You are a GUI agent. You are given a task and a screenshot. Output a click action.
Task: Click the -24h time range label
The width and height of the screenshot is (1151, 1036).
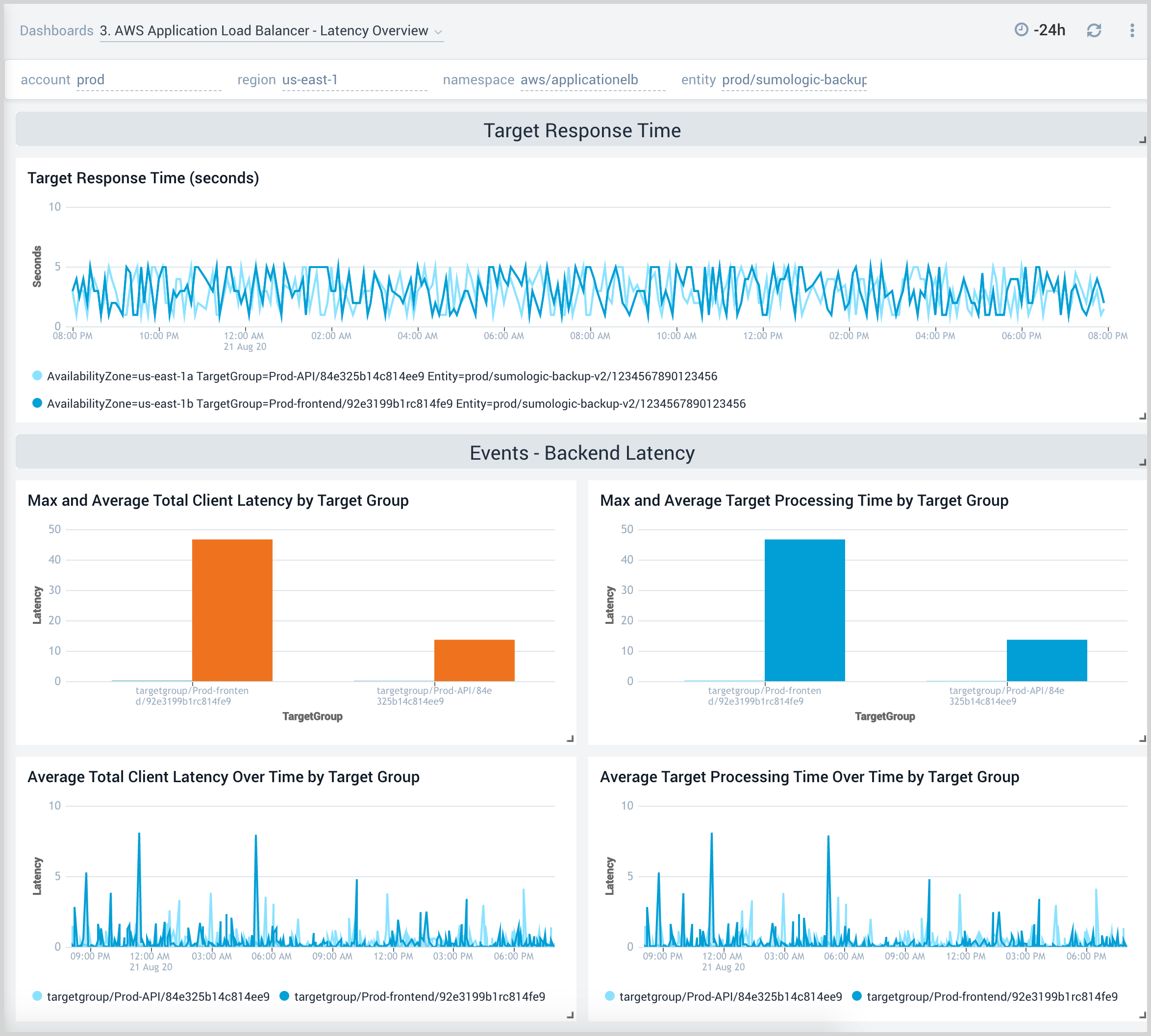1050,30
